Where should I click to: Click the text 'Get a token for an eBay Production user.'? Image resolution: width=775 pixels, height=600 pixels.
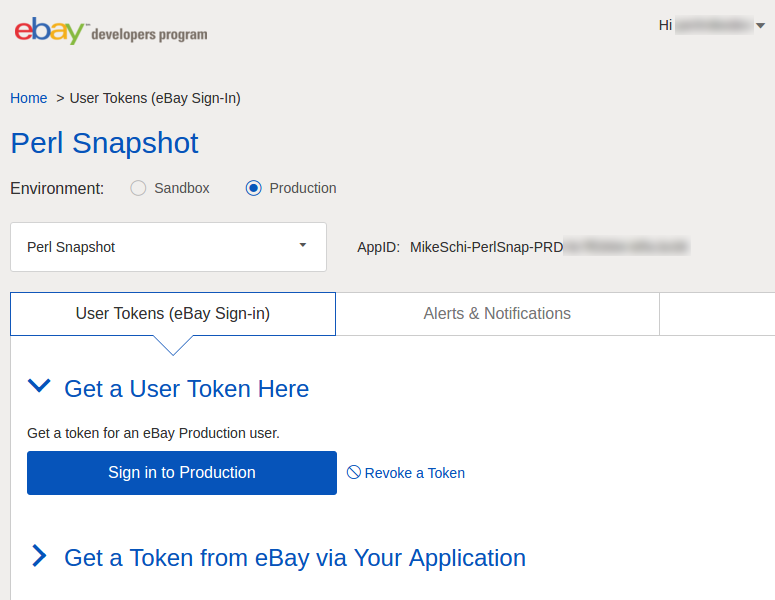pyautogui.click(x=153, y=433)
